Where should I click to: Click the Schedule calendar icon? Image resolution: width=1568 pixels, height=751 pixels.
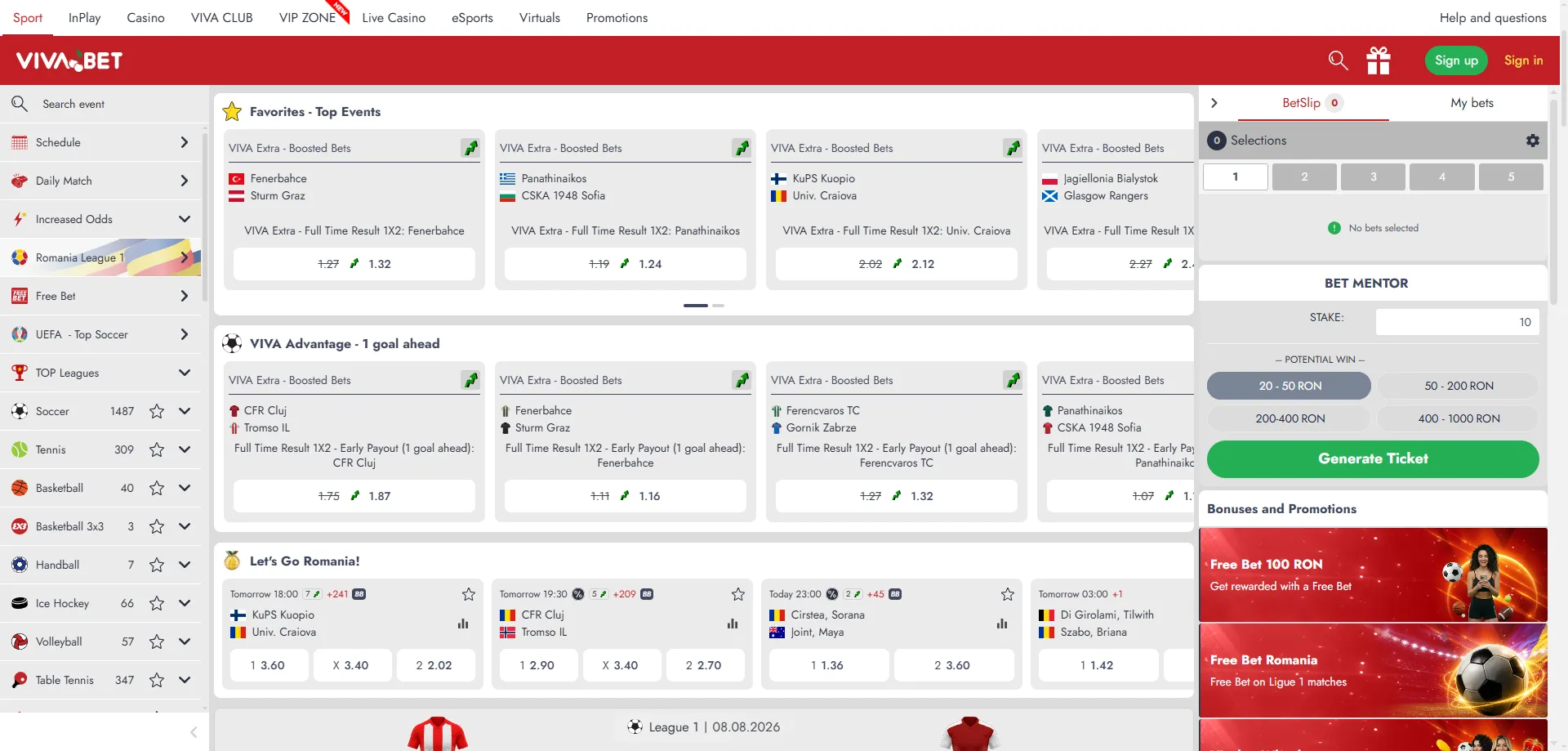click(20, 142)
